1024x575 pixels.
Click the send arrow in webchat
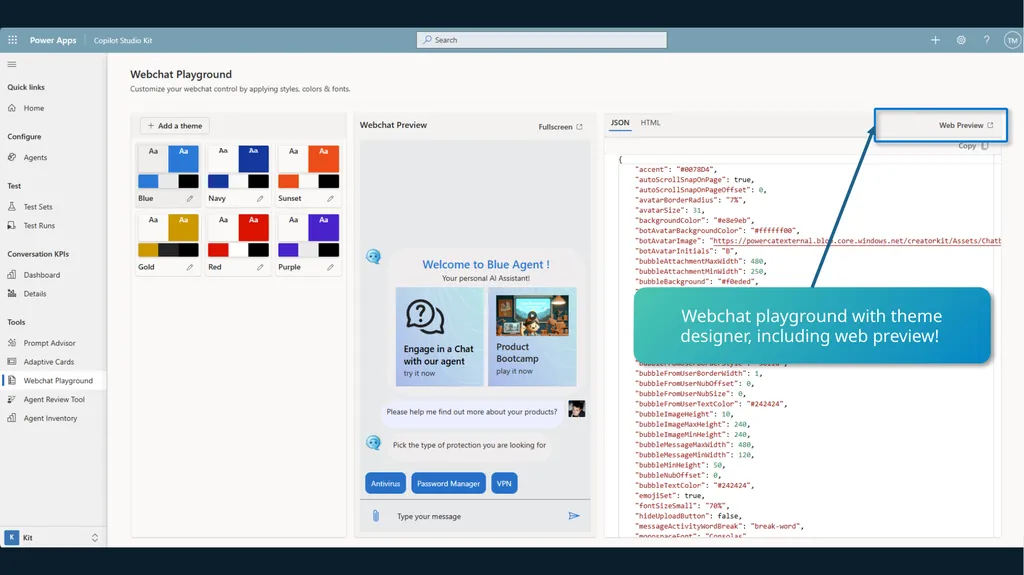click(574, 516)
